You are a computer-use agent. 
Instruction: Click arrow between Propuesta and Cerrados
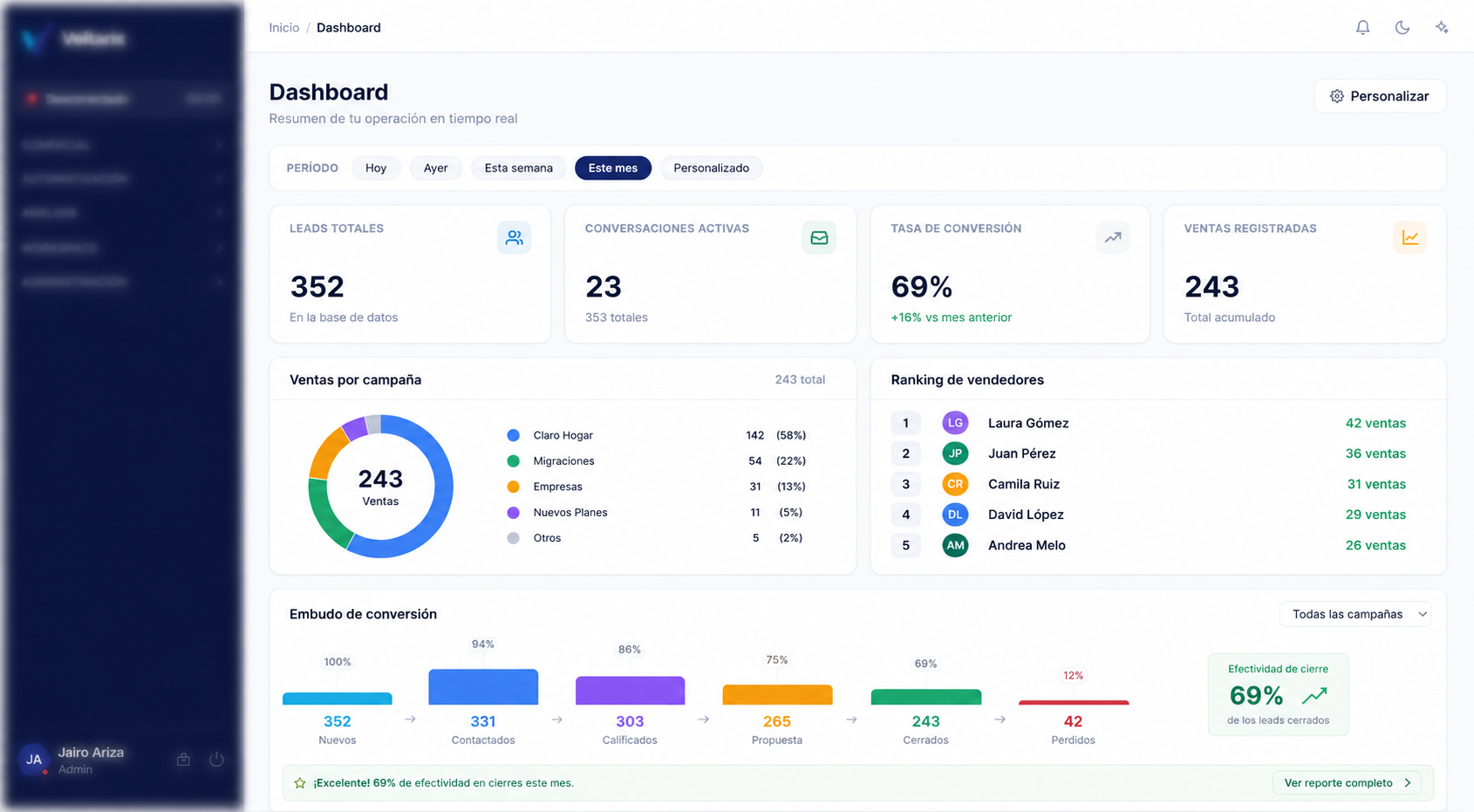tap(851, 720)
